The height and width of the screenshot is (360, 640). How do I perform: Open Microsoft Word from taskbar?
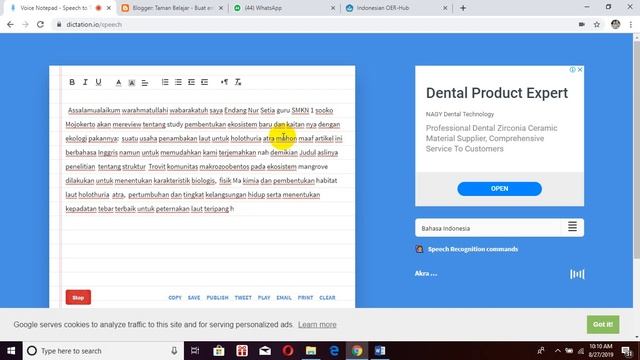380,351
